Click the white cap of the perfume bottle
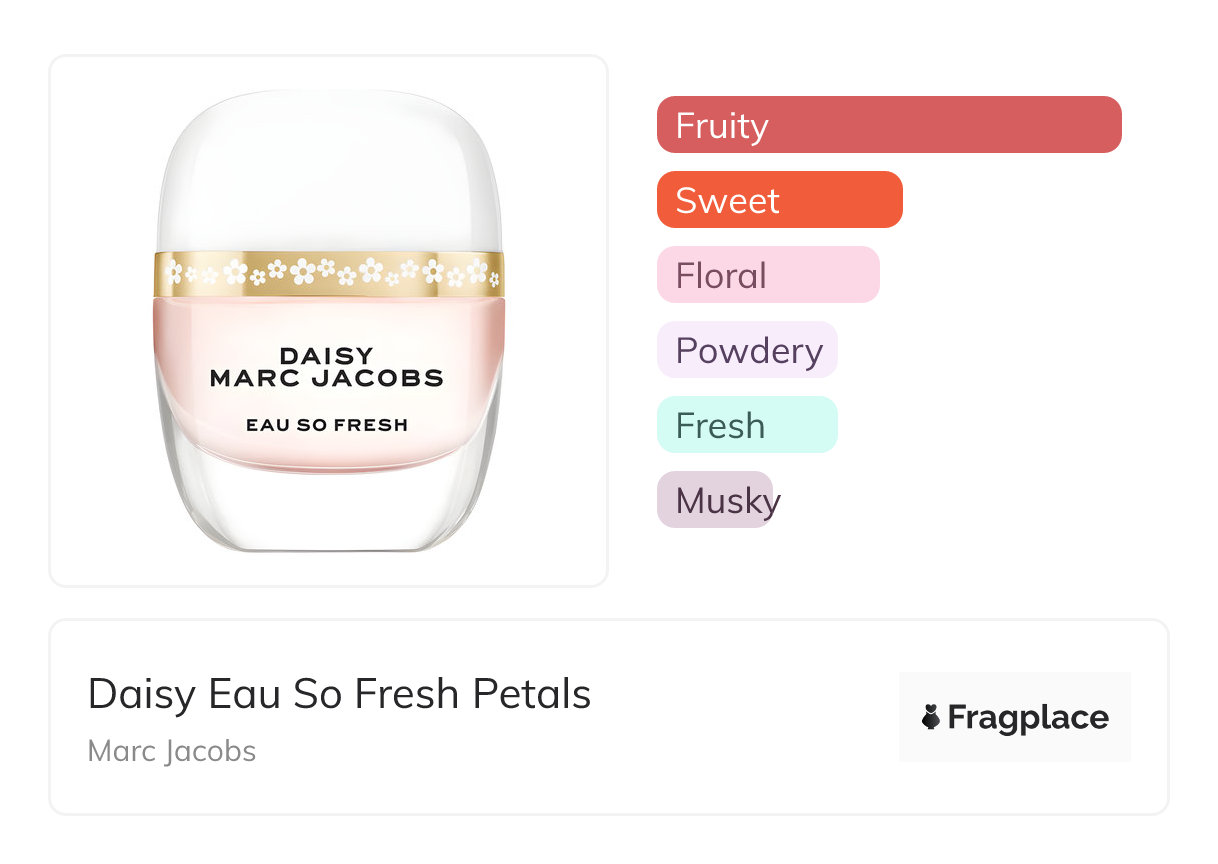The width and height of the screenshot is (1218, 864). point(328,170)
